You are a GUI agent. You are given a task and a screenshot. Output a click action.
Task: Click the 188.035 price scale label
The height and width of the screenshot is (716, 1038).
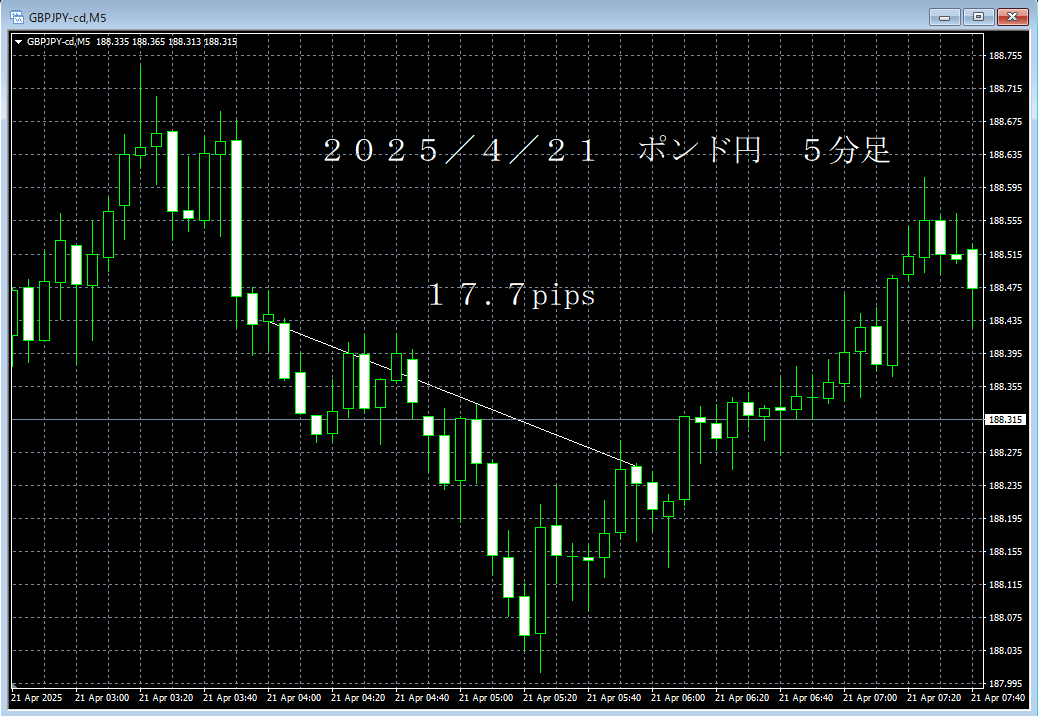pyautogui.click(x=1005, y=650)
